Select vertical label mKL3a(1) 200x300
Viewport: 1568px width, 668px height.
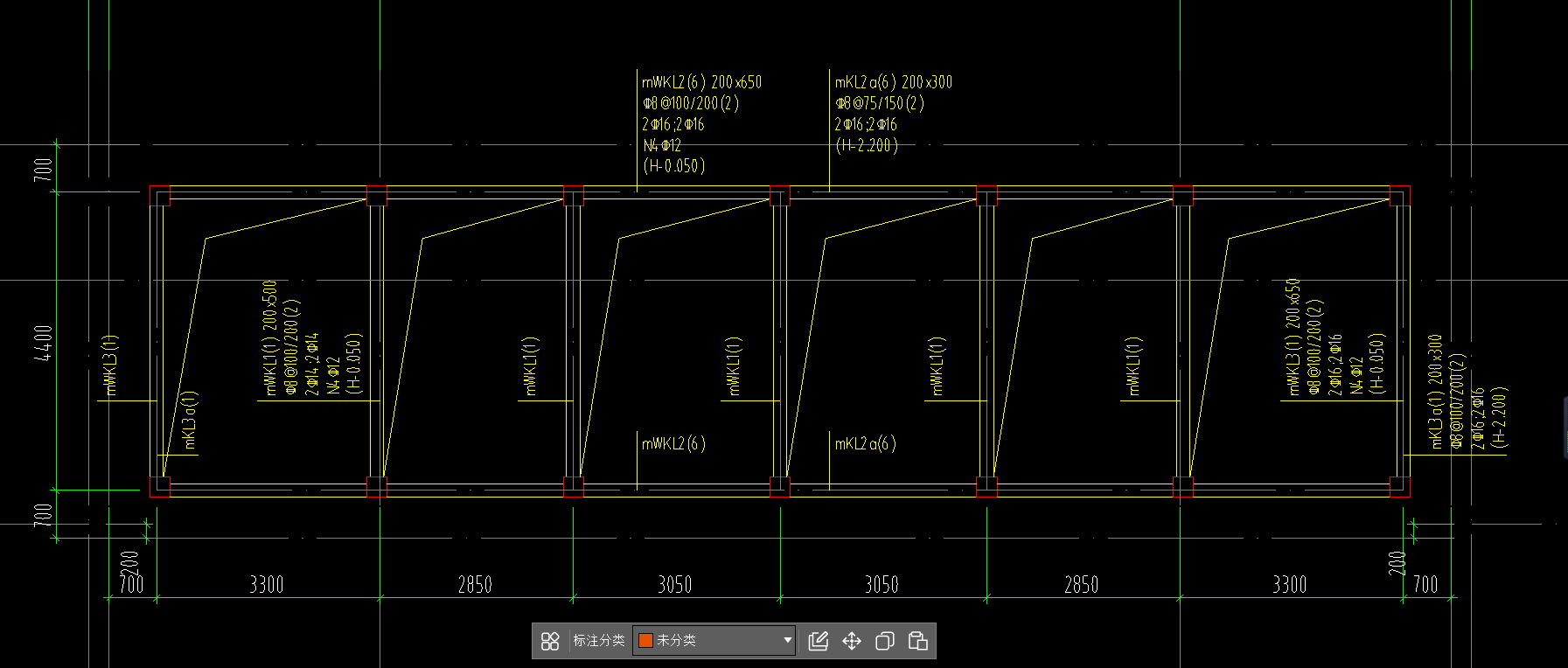1435,392
